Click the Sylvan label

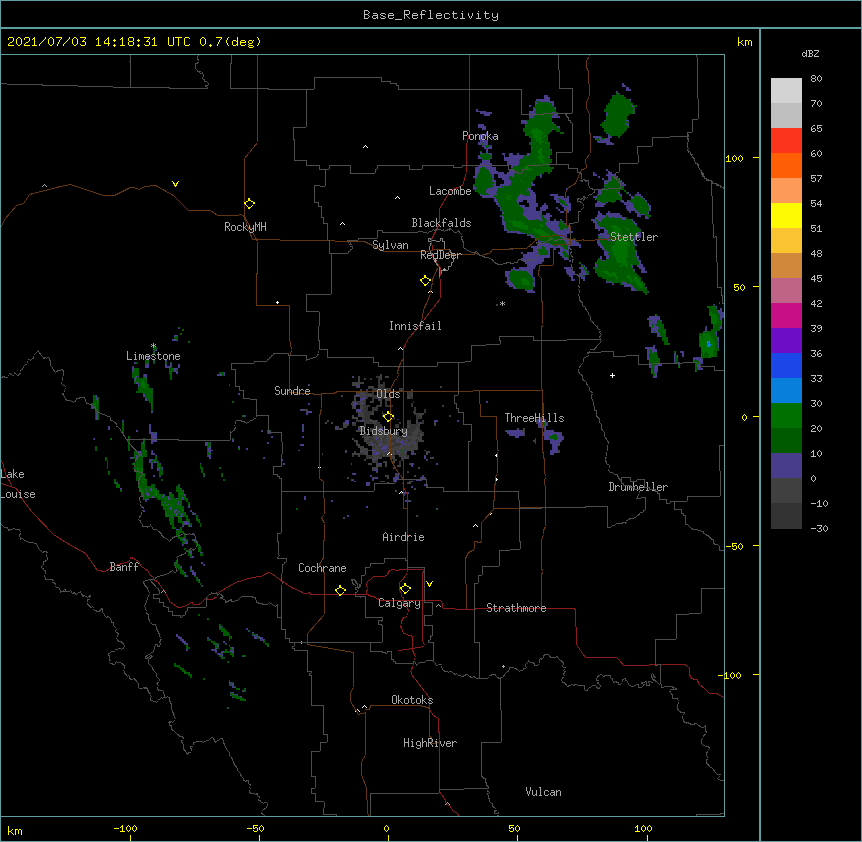click(390, 245)
